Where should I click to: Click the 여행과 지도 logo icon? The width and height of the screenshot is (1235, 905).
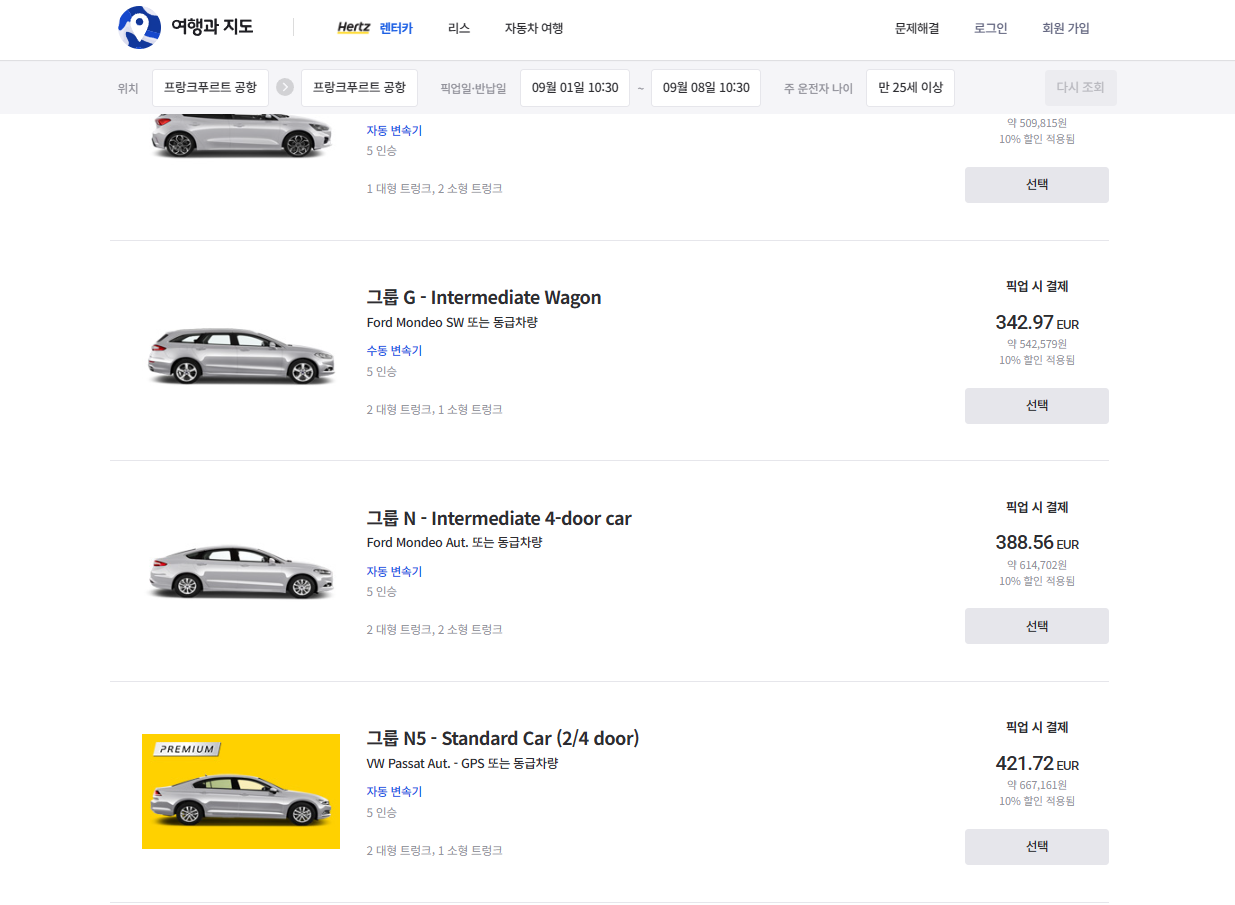click(140, 28)
